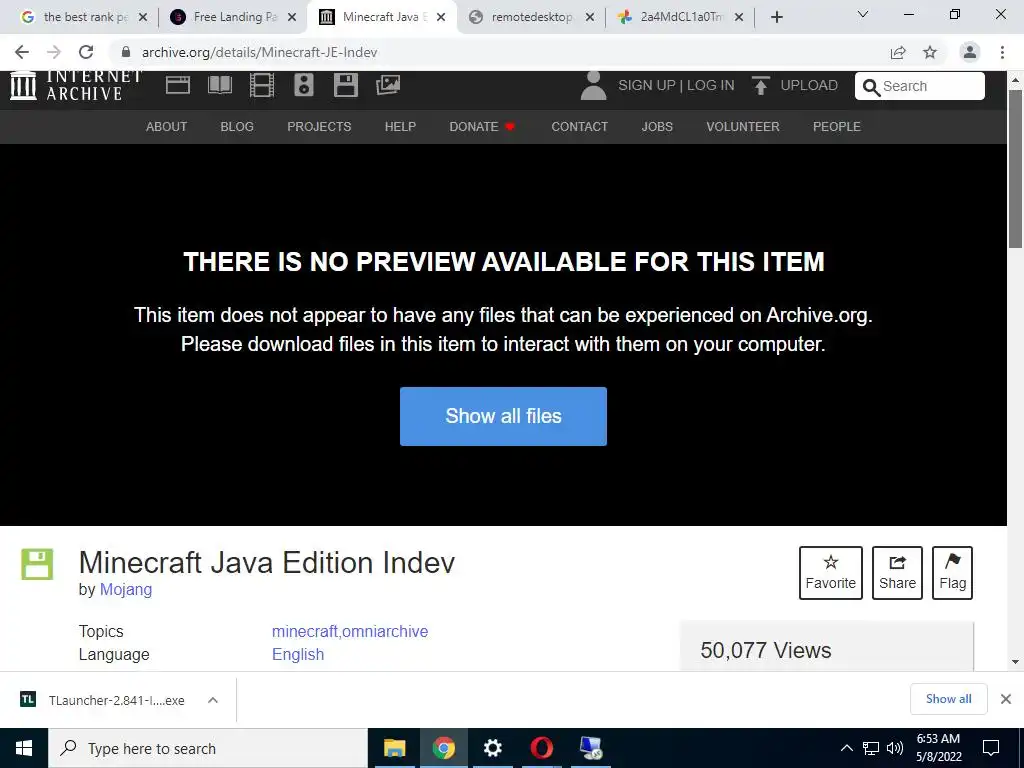1024x768 pixels.
Task: Click the Chrome icon in the taskbar
Action: click(443, 748)
